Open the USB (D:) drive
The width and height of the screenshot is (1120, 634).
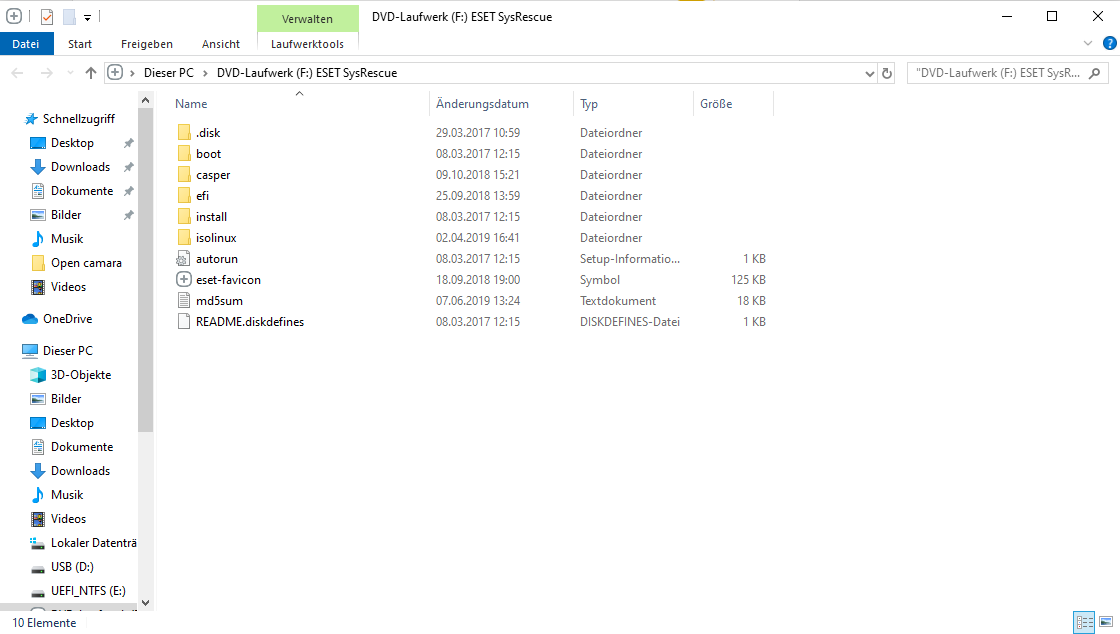[72, 567]
